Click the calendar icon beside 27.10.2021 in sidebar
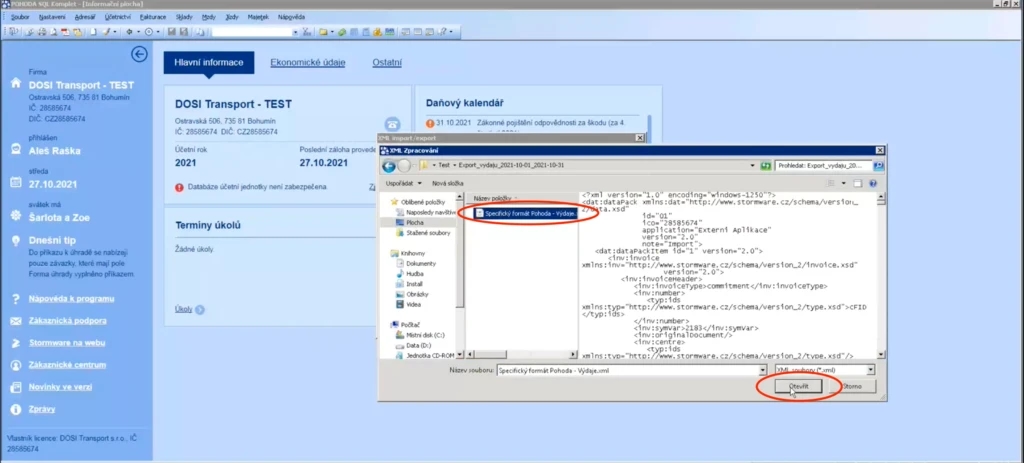This screenshot has width=1024, height=463. 16,183
